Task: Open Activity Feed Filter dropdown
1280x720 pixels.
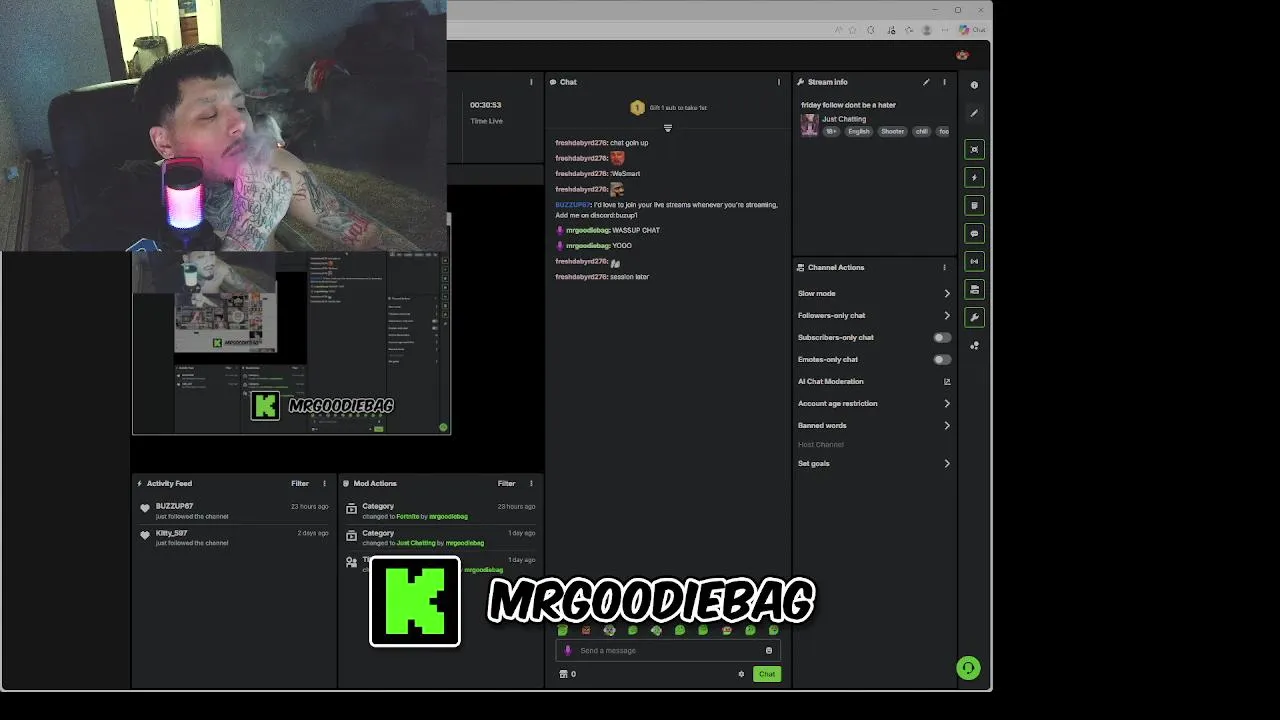Action: [x=300, y=483]
